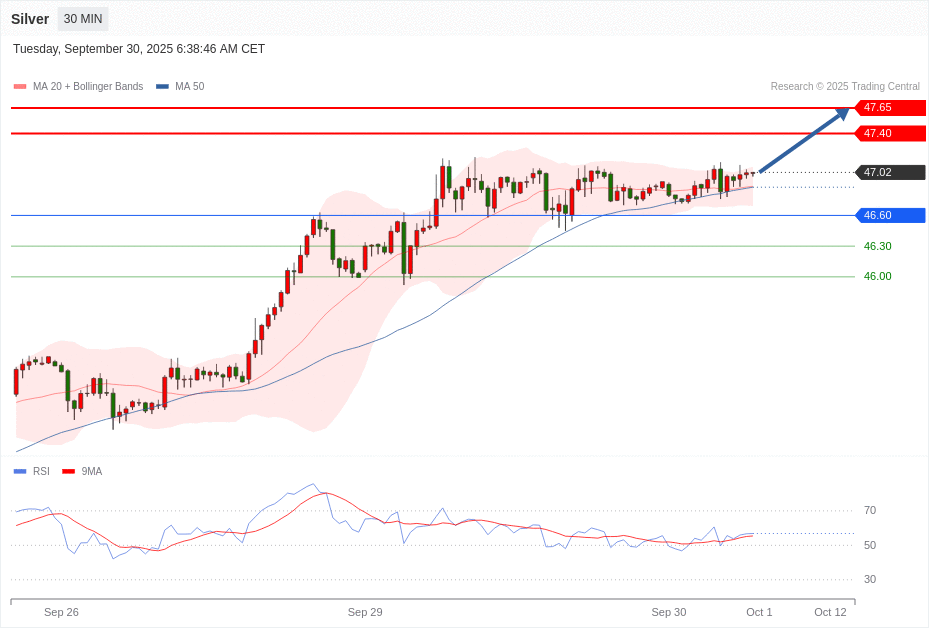The width and height of the screenshot is (929, 629).
Task: Toggle MA 50 legend entry
Action: (x=180, y=86)
